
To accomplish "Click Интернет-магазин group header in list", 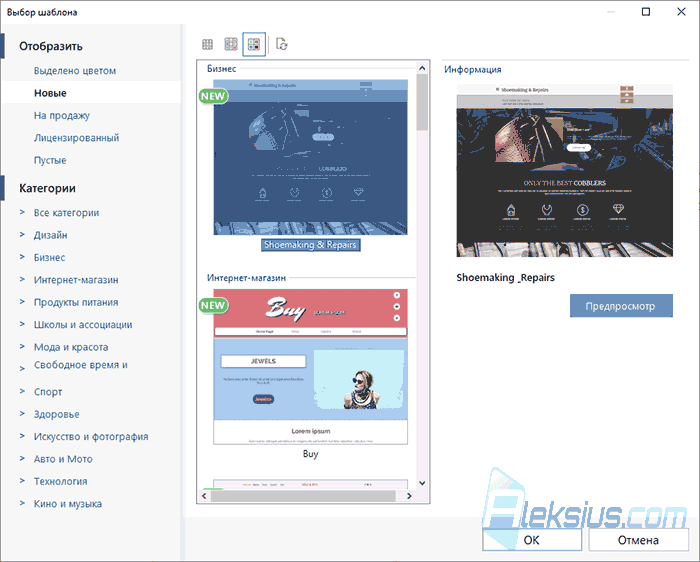I will [246, 278].
